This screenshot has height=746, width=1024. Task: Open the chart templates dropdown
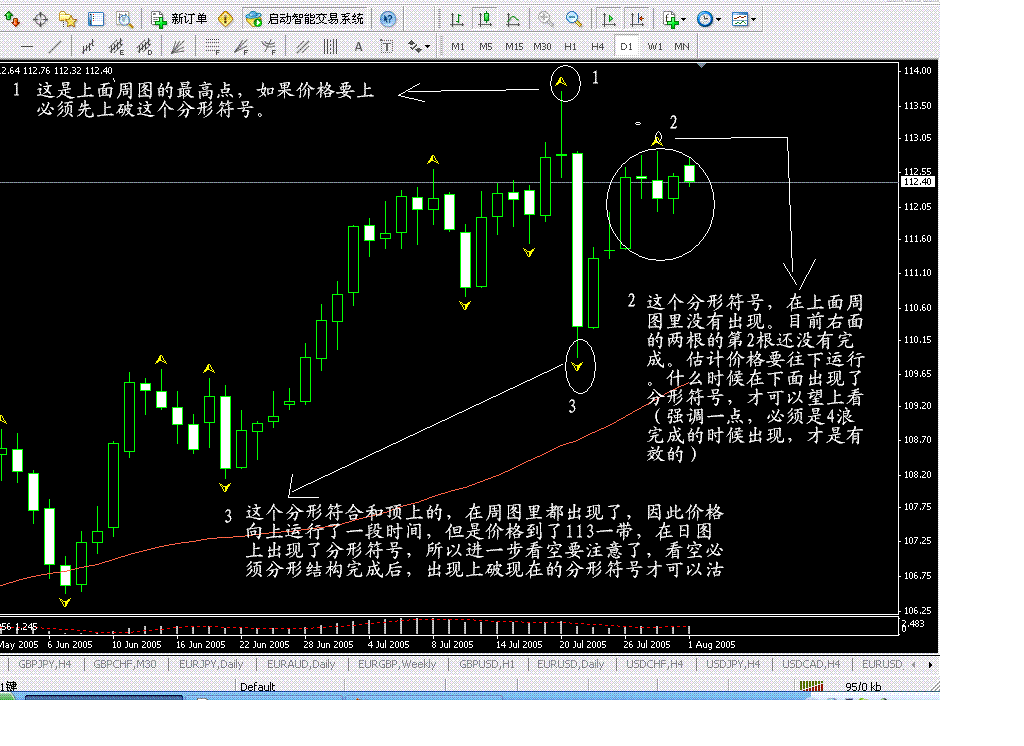(x=743, y=19)
